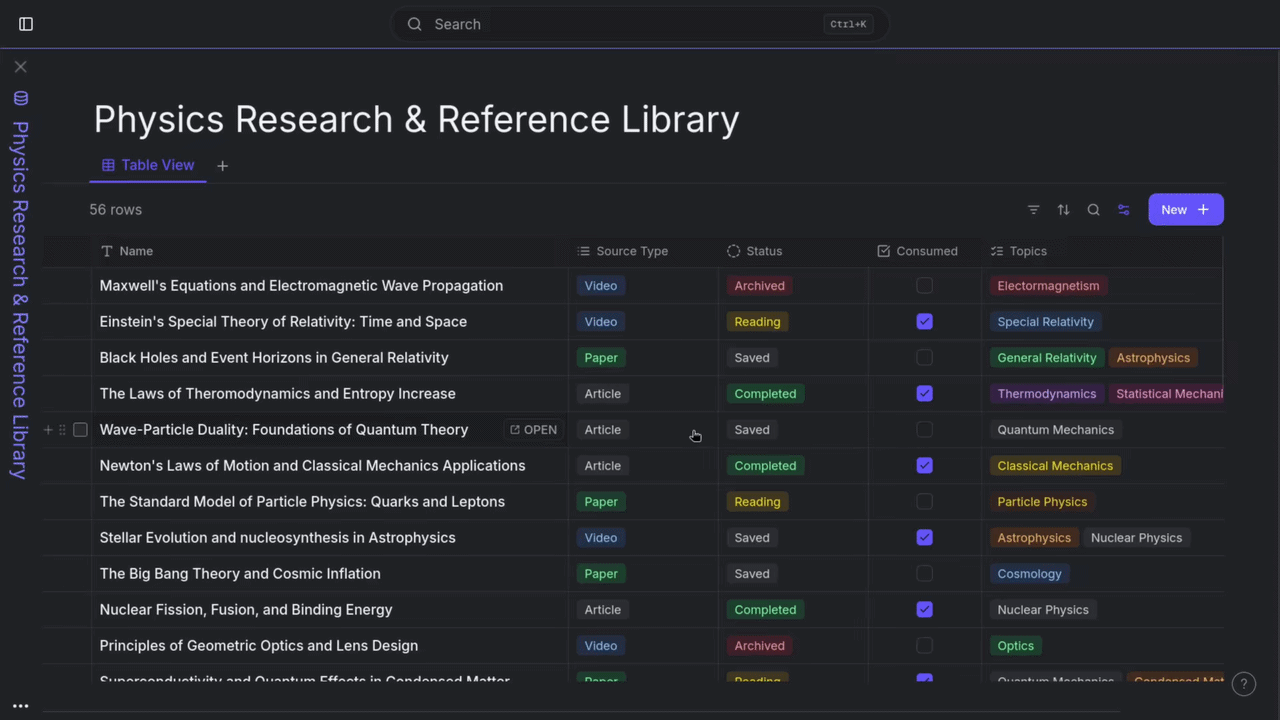Uncheck Consumed for Laws of Thermodynamics row
The height and width of the screenshot is (720, 1280).
point(925,394)
